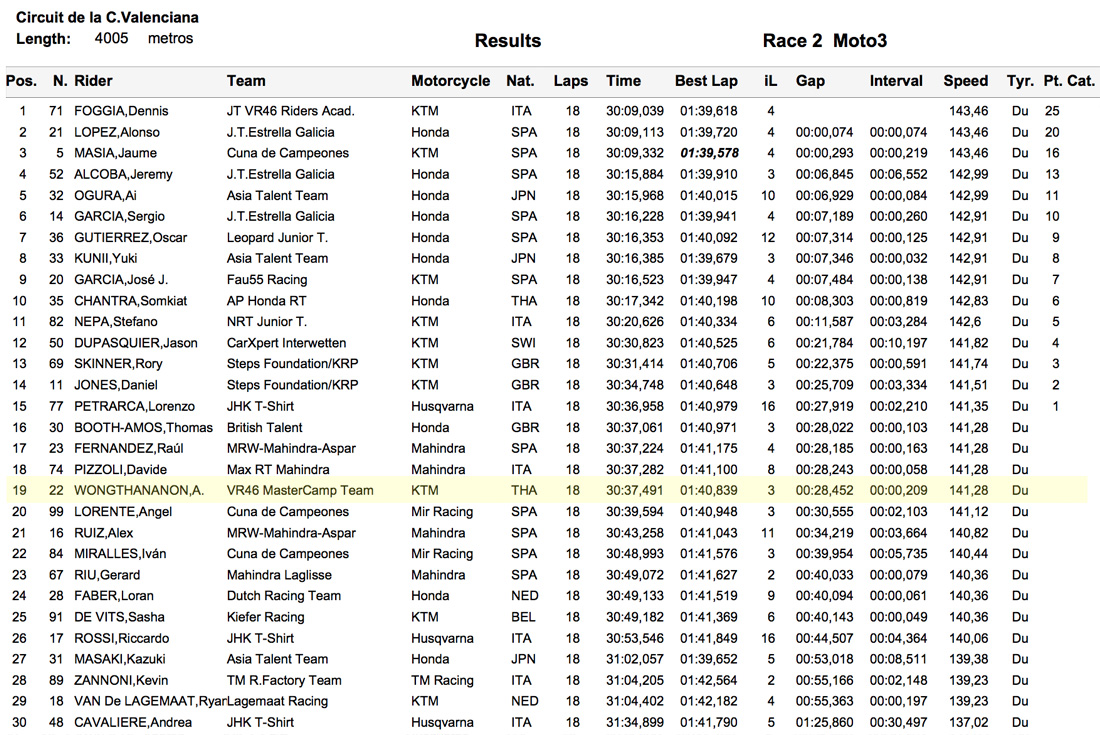Click rider name FOGGIA,Dennis
Screen dimensions: 1100x735
pos(121,111)
